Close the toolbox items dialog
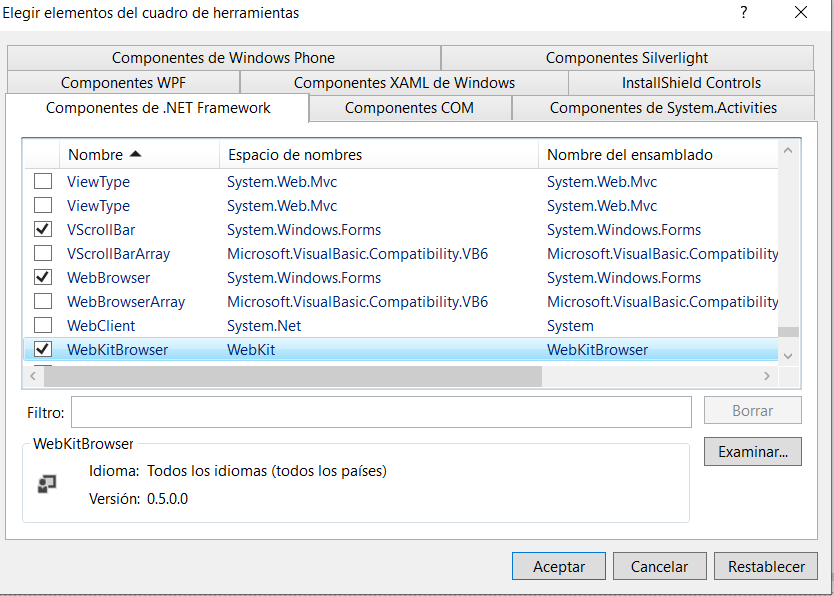Image resolution: width=834 pixels, height=596 pixels. coord(800,12)
